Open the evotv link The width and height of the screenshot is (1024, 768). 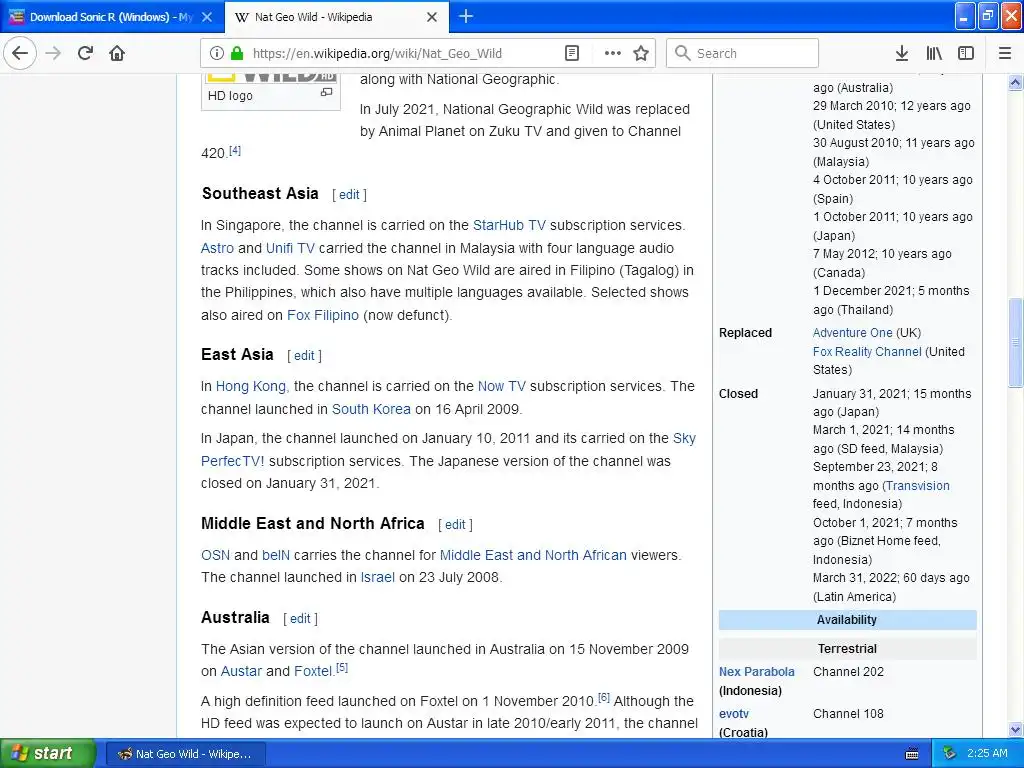(x=734, y=714)
